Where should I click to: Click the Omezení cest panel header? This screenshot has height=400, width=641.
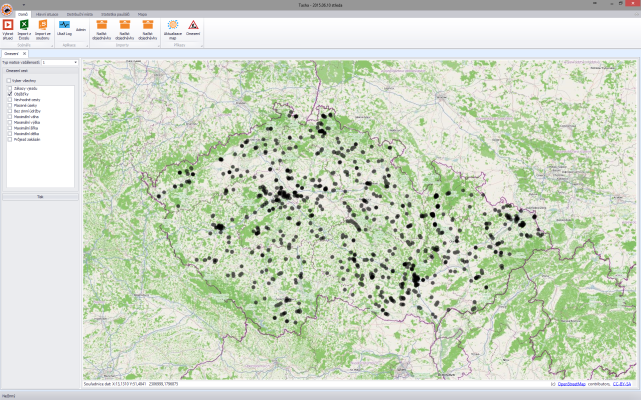pos(40,71)
